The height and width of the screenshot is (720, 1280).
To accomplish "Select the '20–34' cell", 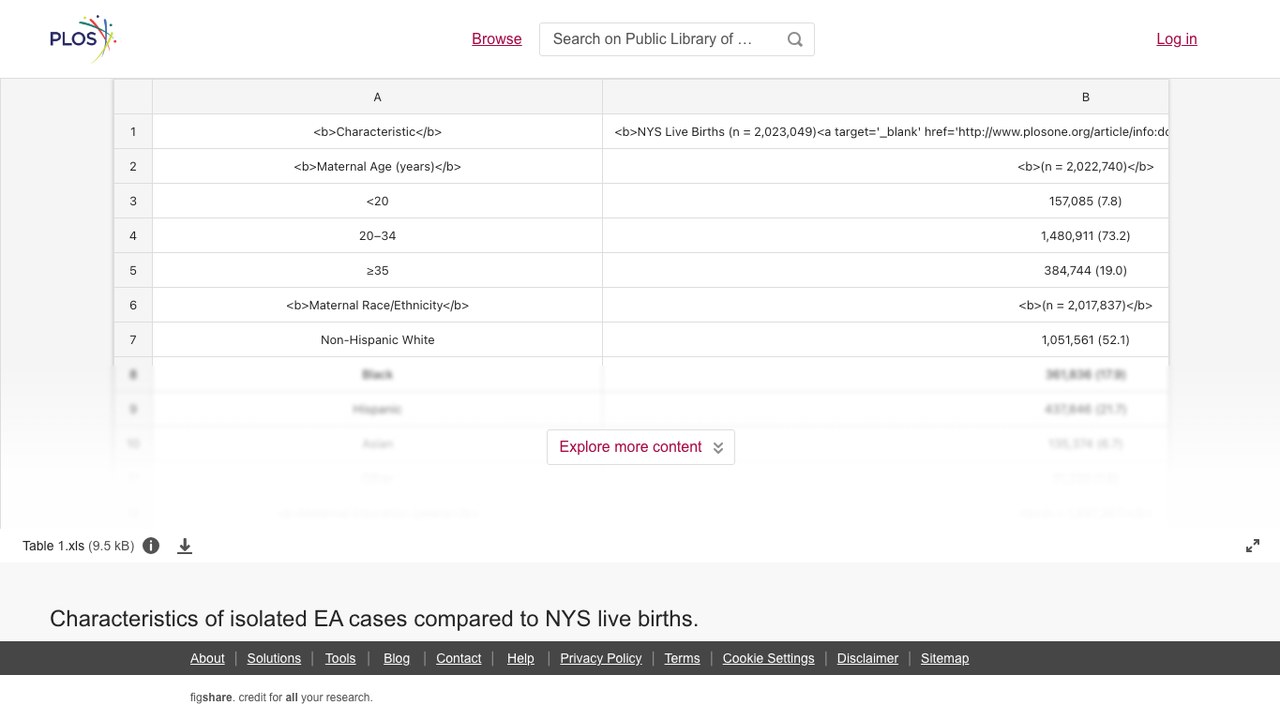I will (377, 236).
